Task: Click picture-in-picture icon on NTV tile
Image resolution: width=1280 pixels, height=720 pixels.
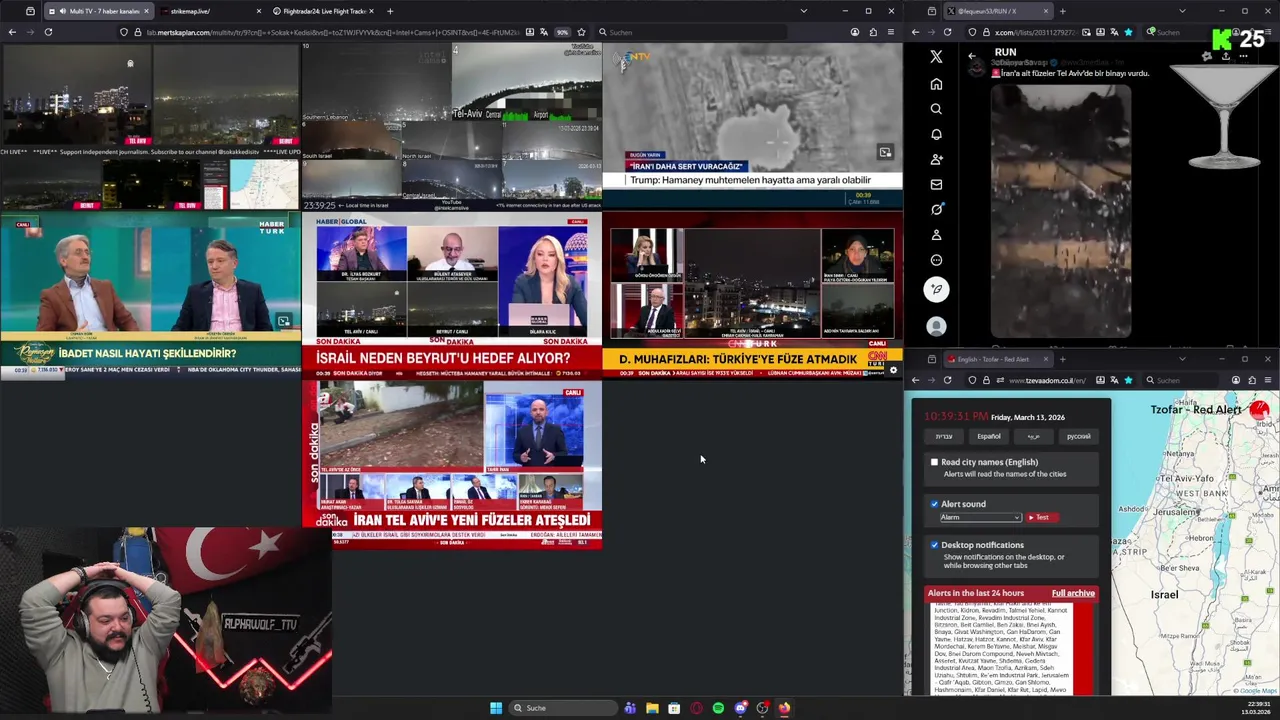Action: (x=885, y=152)
